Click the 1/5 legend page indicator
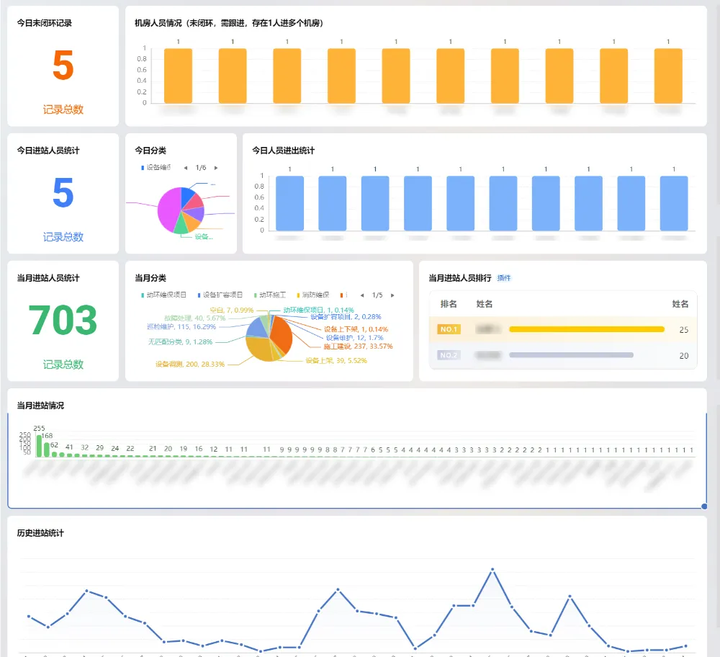 click(377, 295)
